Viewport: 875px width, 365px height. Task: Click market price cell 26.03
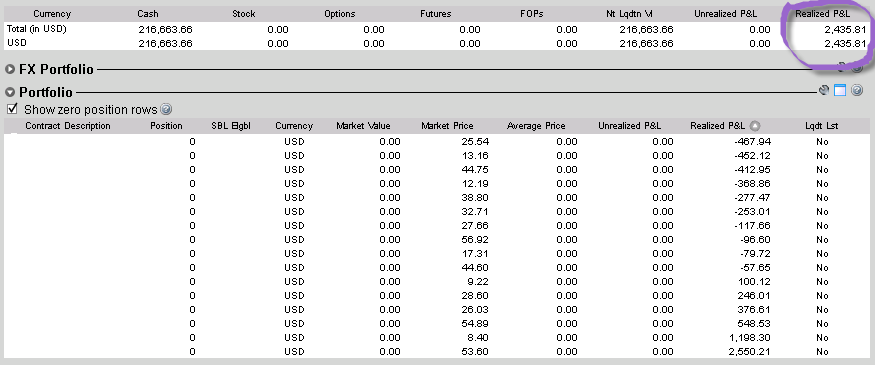click(475, 309)
